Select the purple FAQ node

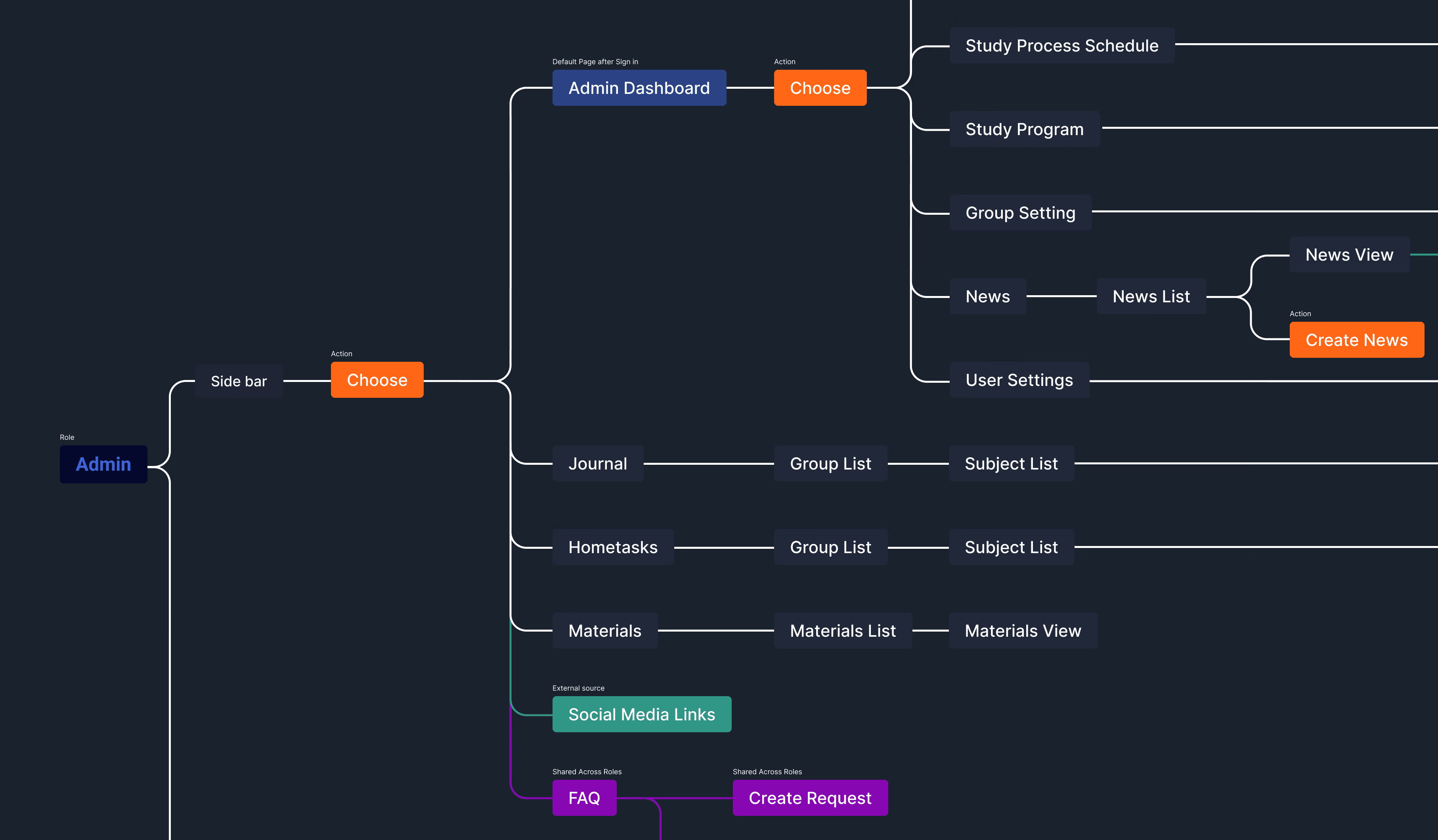pyautogui.click(x=584, y=798)
